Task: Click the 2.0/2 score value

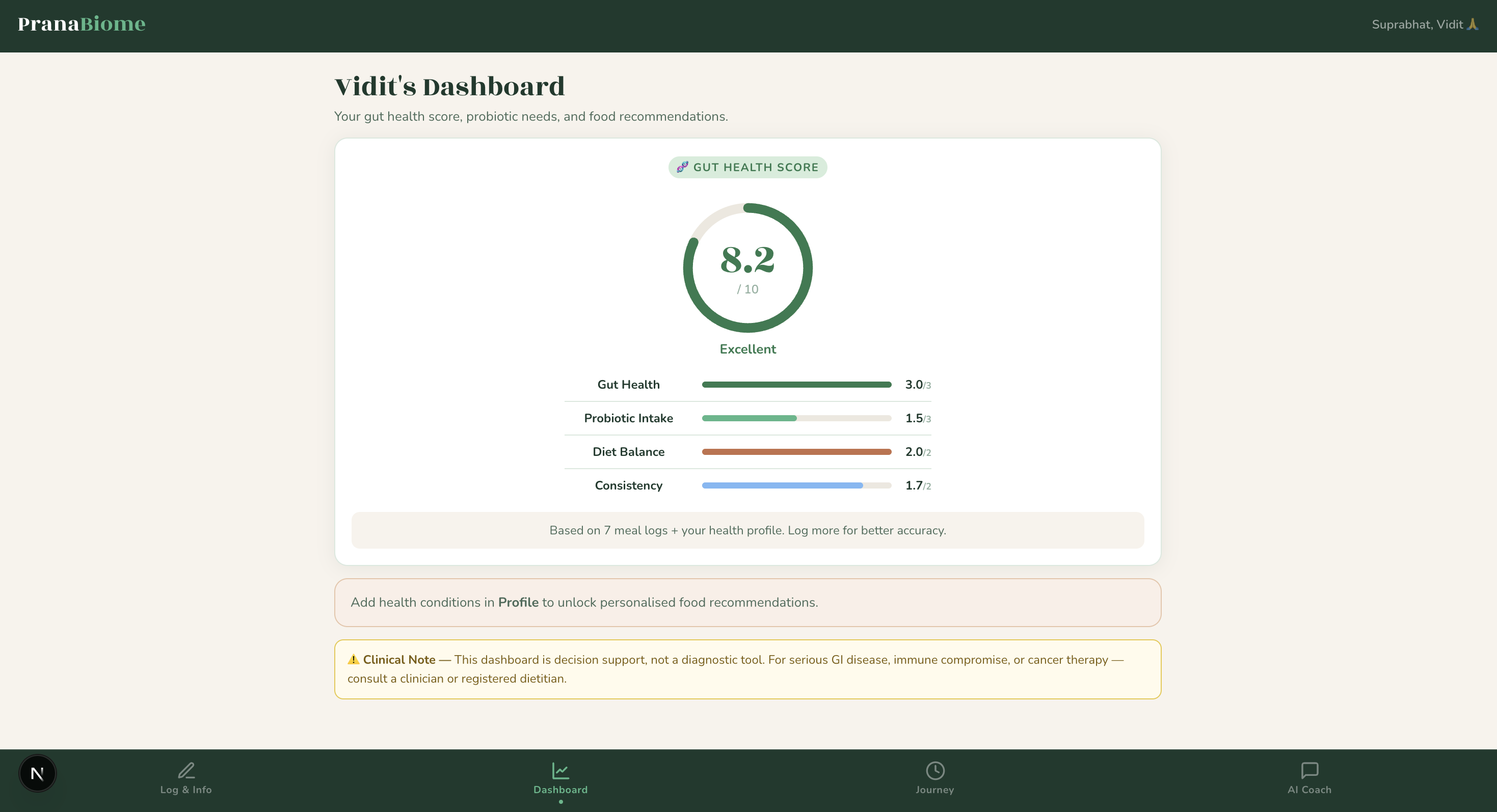Action: [x=918, y=452]
